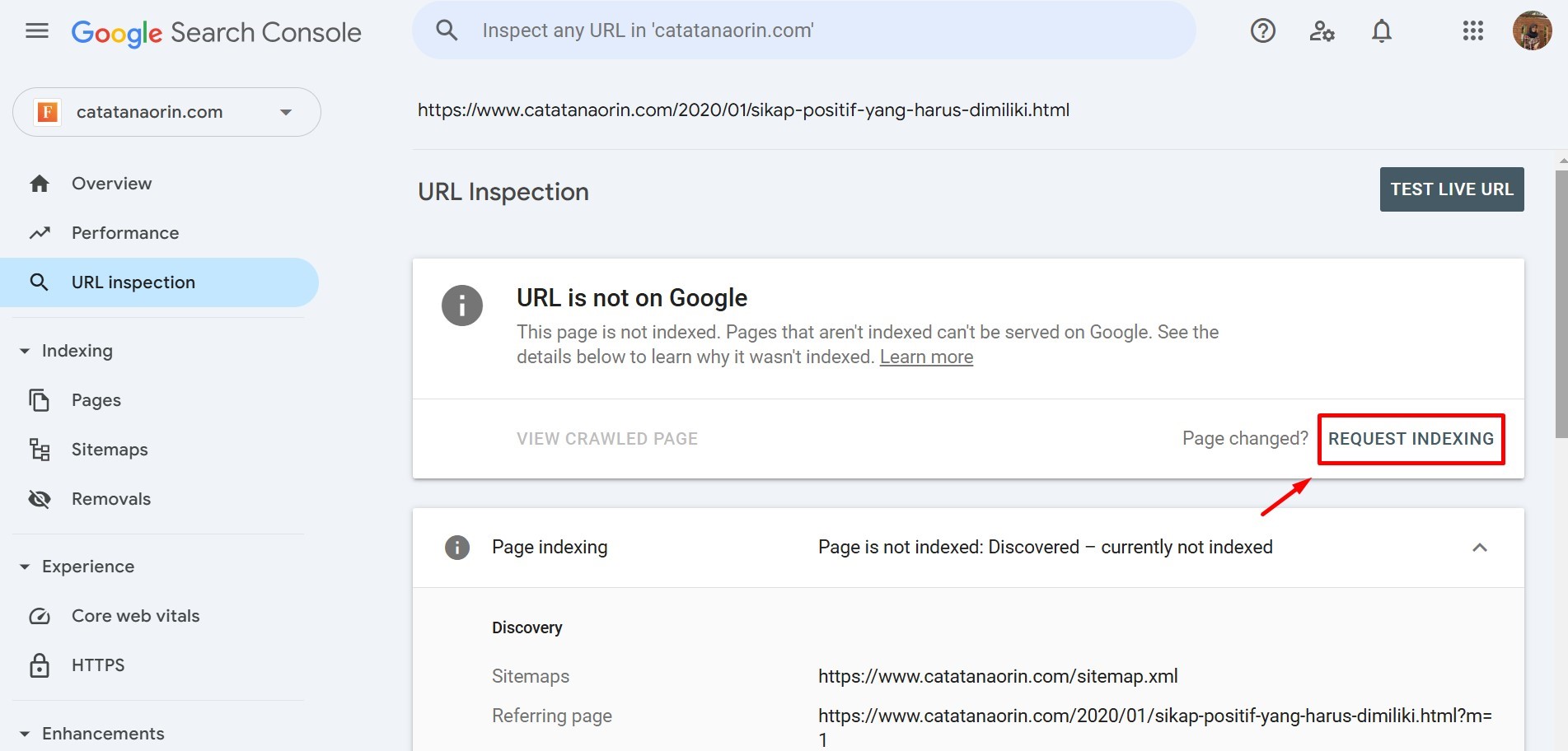Click the Referring page URL value
The width and height of the screenshot is (1568, 751).
click(1155, 728)
